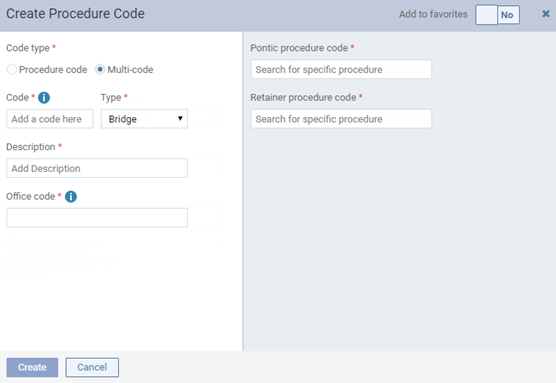Select the Procedure code radio button
Image resolution: width=556 pixels, height=383 pixels.
12,70
